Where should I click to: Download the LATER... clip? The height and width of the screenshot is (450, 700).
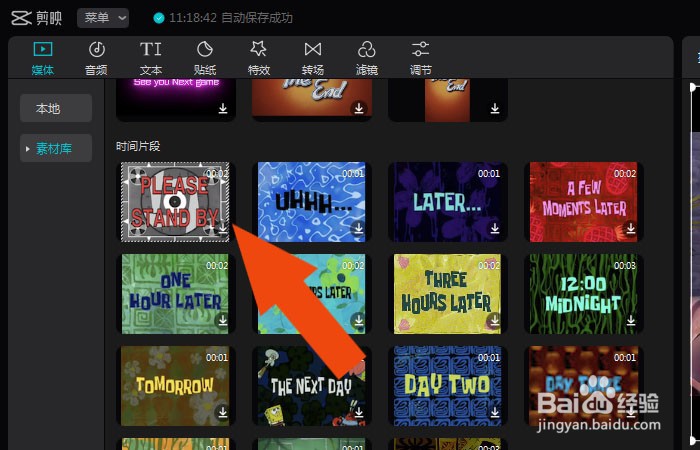495,229
